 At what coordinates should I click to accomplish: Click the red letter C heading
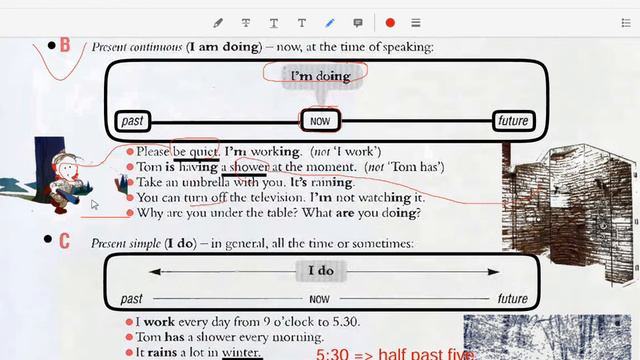(x=64, y=241)
